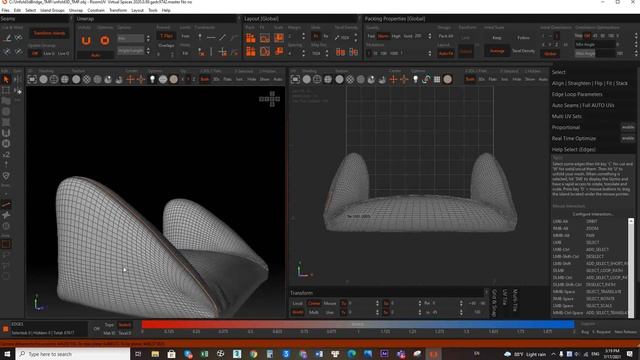This screenshot has height=360, width=640.
Task: Select the High quality option in Packing
Action: [x=396, y=36]
